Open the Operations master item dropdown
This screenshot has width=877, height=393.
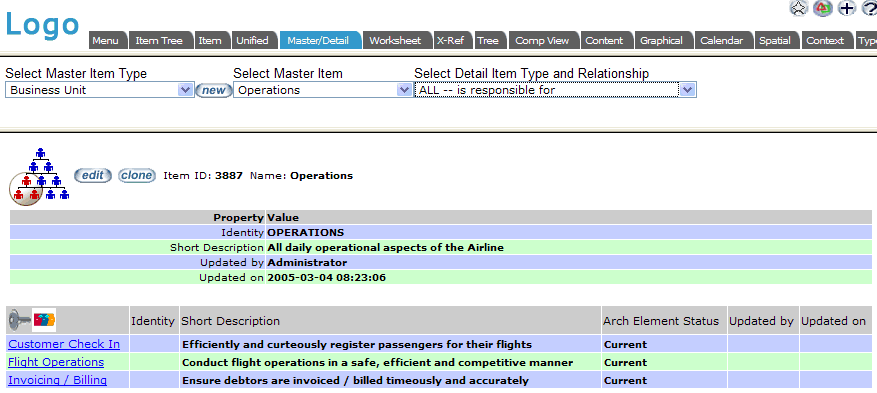pyautogui.click(x=322, y=90)
